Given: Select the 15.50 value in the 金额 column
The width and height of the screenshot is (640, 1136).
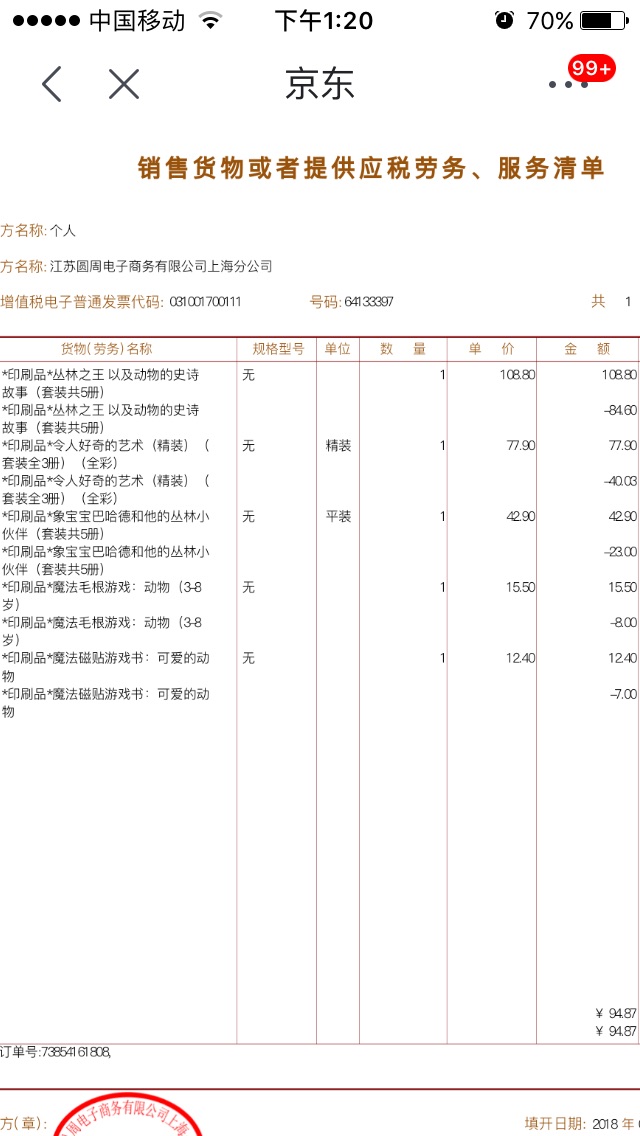Looking at the screenshot, I should [623, 587].
